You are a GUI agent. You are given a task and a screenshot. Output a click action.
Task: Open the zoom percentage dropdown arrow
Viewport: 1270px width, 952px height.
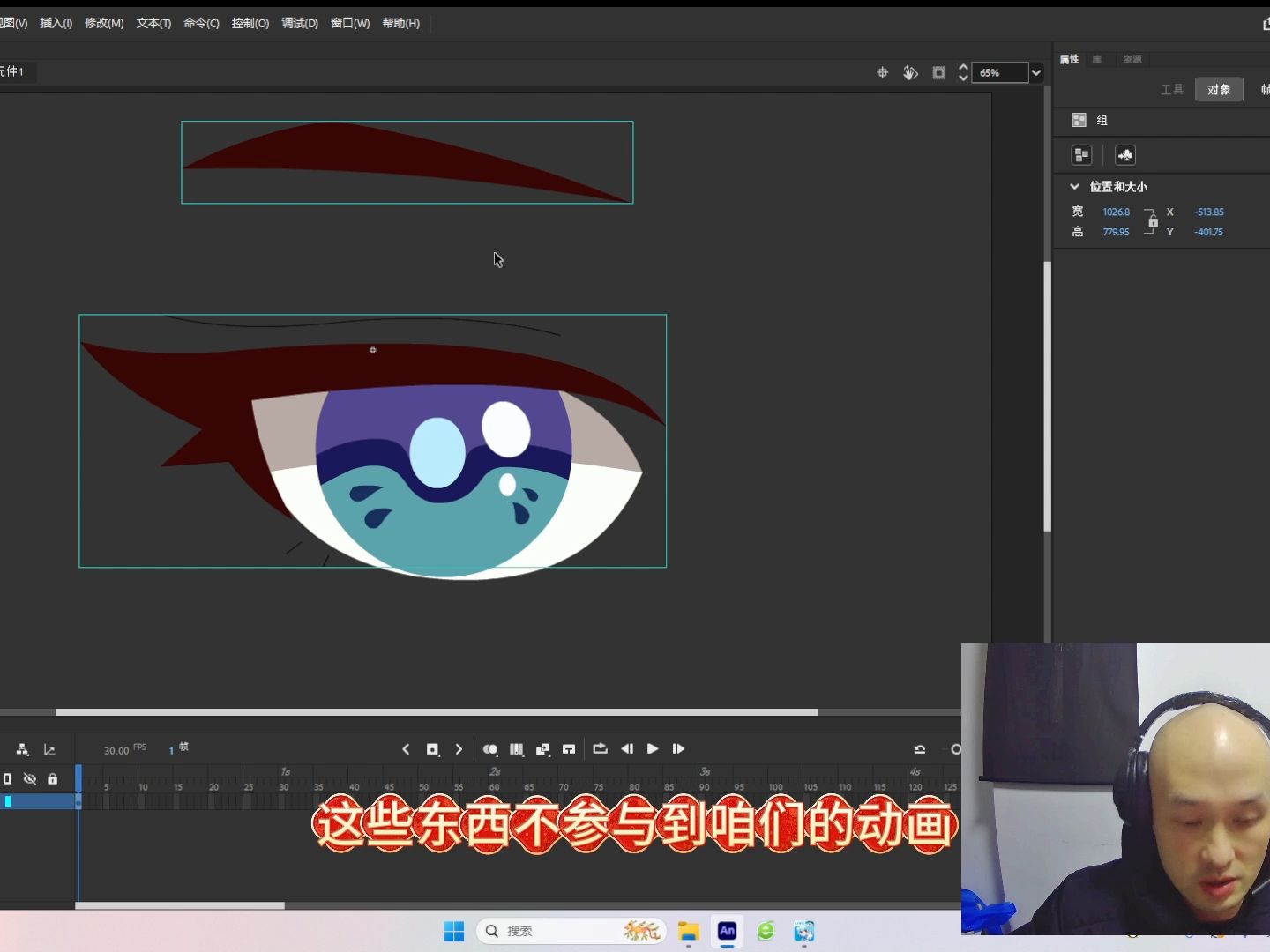point(1036,73)
